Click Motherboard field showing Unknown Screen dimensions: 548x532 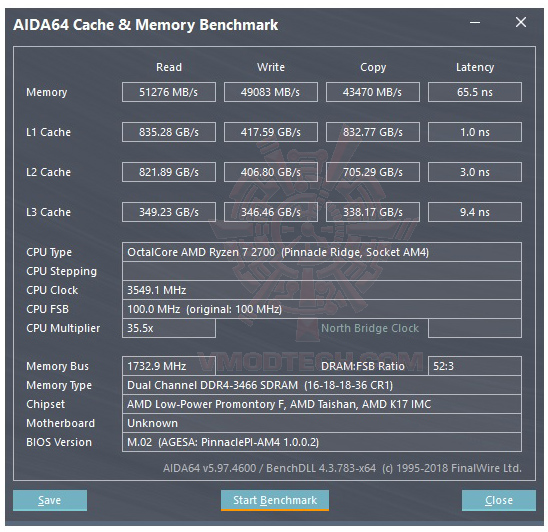coord(322,423)
